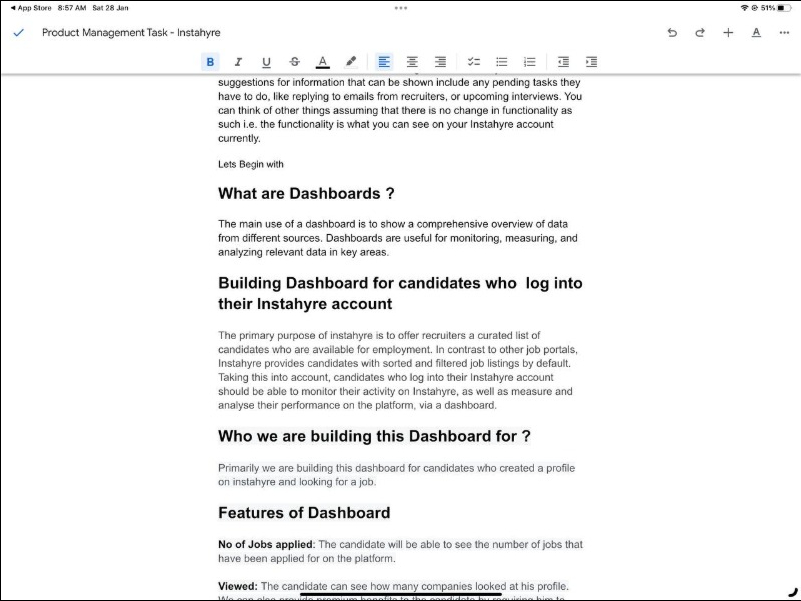Align text to the left
Viewport: 801px width, 601px height.
tap(384, 62)
